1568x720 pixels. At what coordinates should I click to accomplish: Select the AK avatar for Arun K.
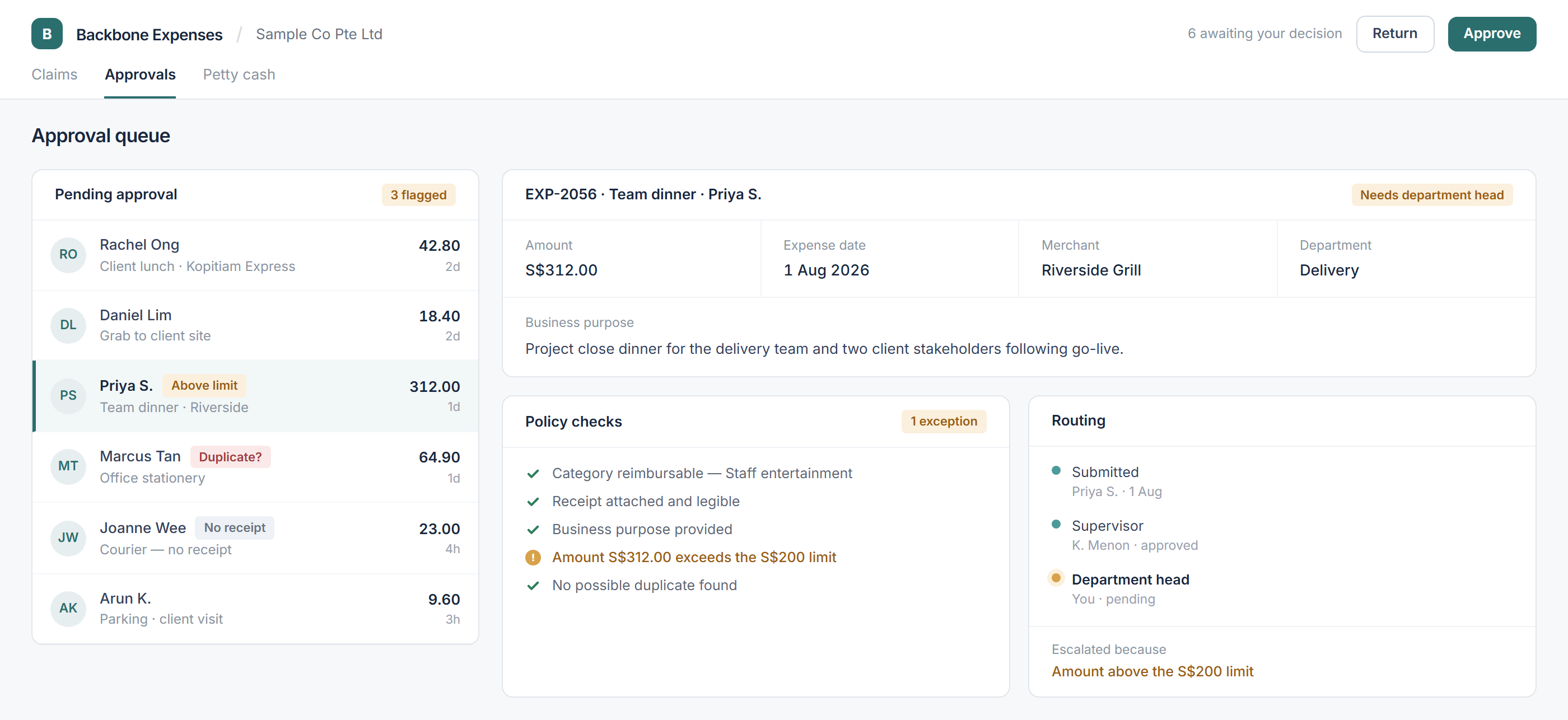68,608
